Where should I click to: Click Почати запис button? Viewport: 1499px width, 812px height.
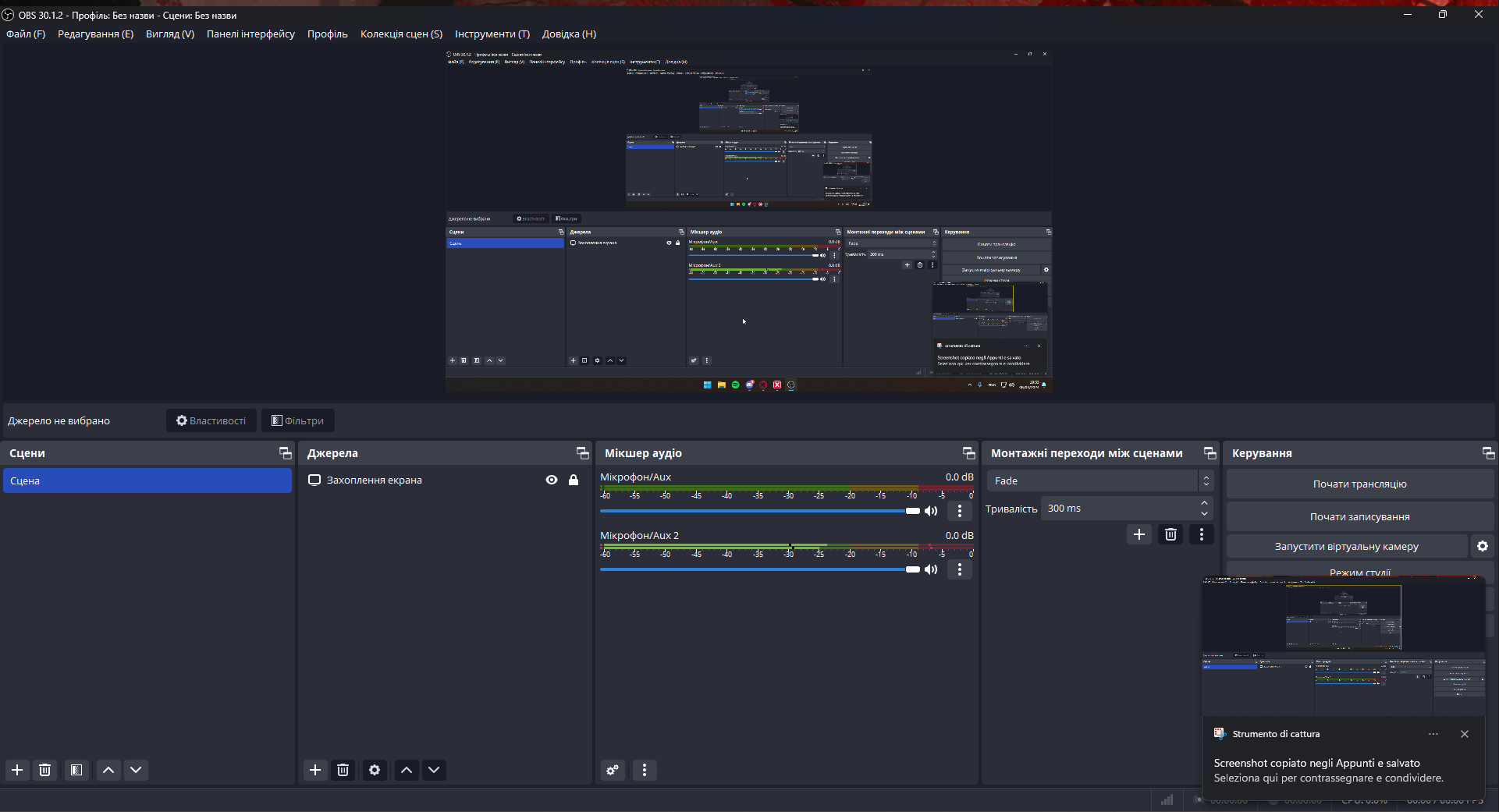pyautogui.click(x=1359, y=516)
